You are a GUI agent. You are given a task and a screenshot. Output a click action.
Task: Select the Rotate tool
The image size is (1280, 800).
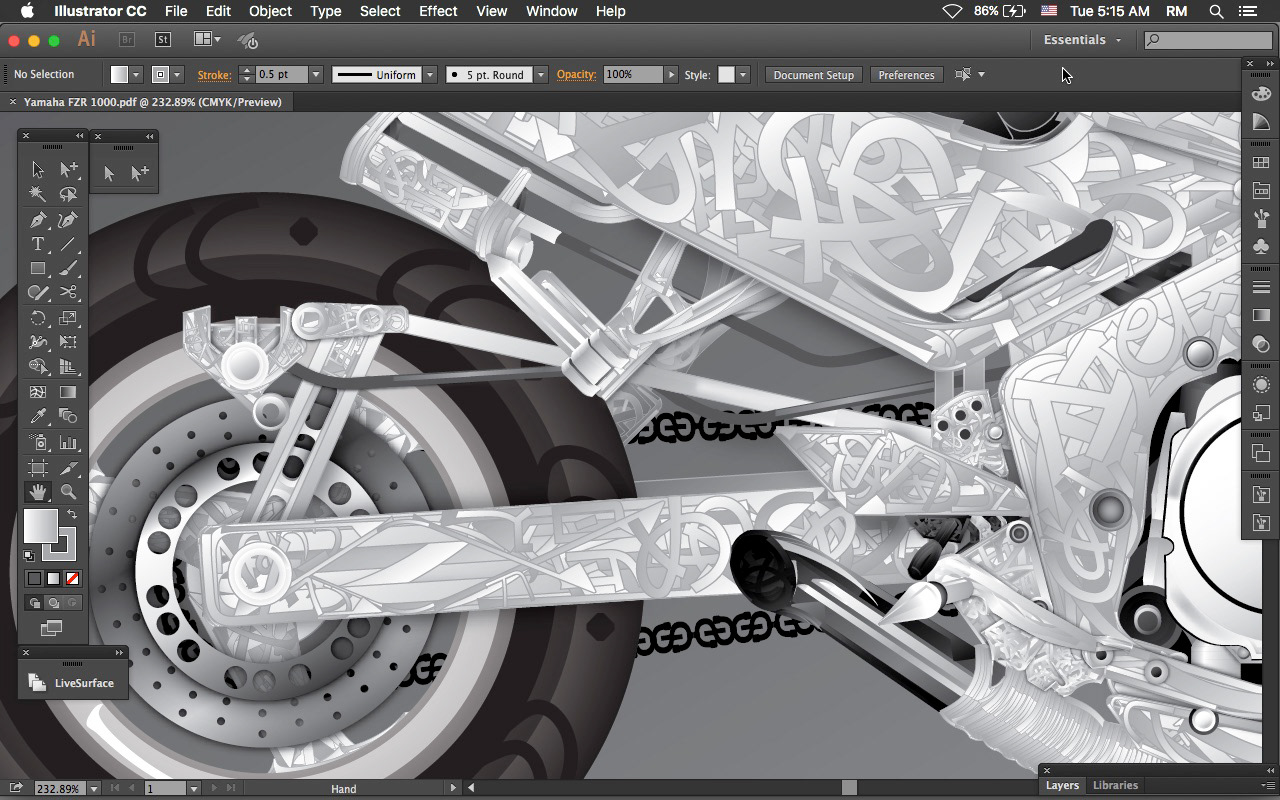[x=38, y=318]
